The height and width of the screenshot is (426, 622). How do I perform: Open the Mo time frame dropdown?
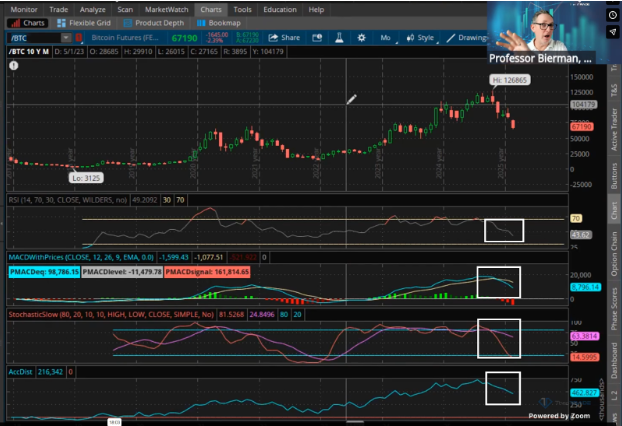point(386,38)
